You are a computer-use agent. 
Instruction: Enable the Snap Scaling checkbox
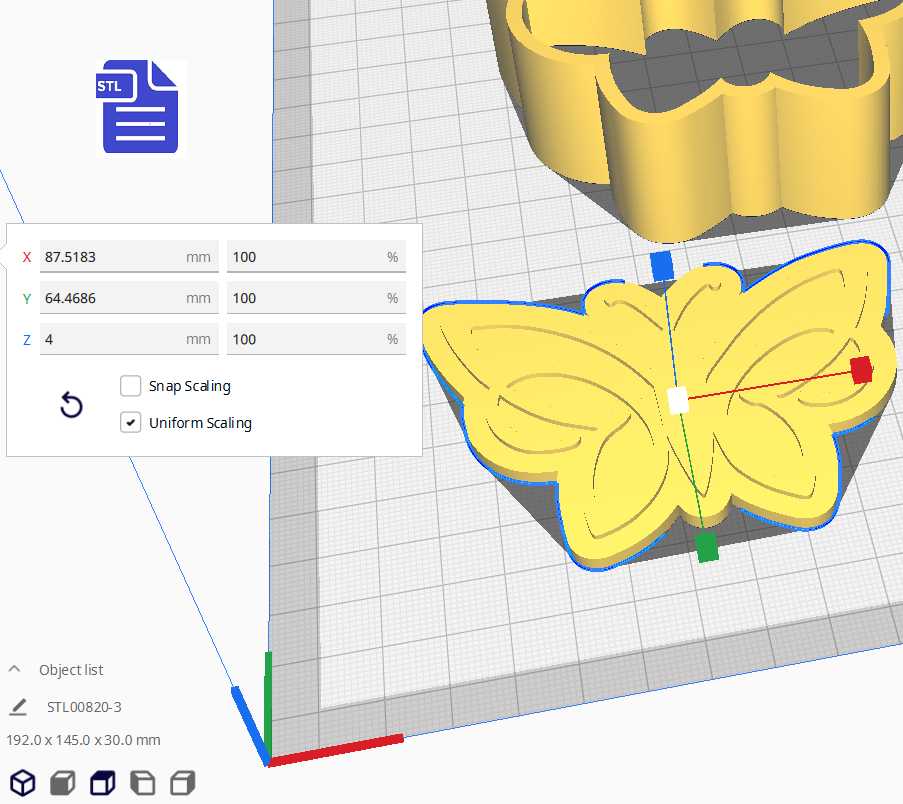pyautogui.click(x=130, y=386)
